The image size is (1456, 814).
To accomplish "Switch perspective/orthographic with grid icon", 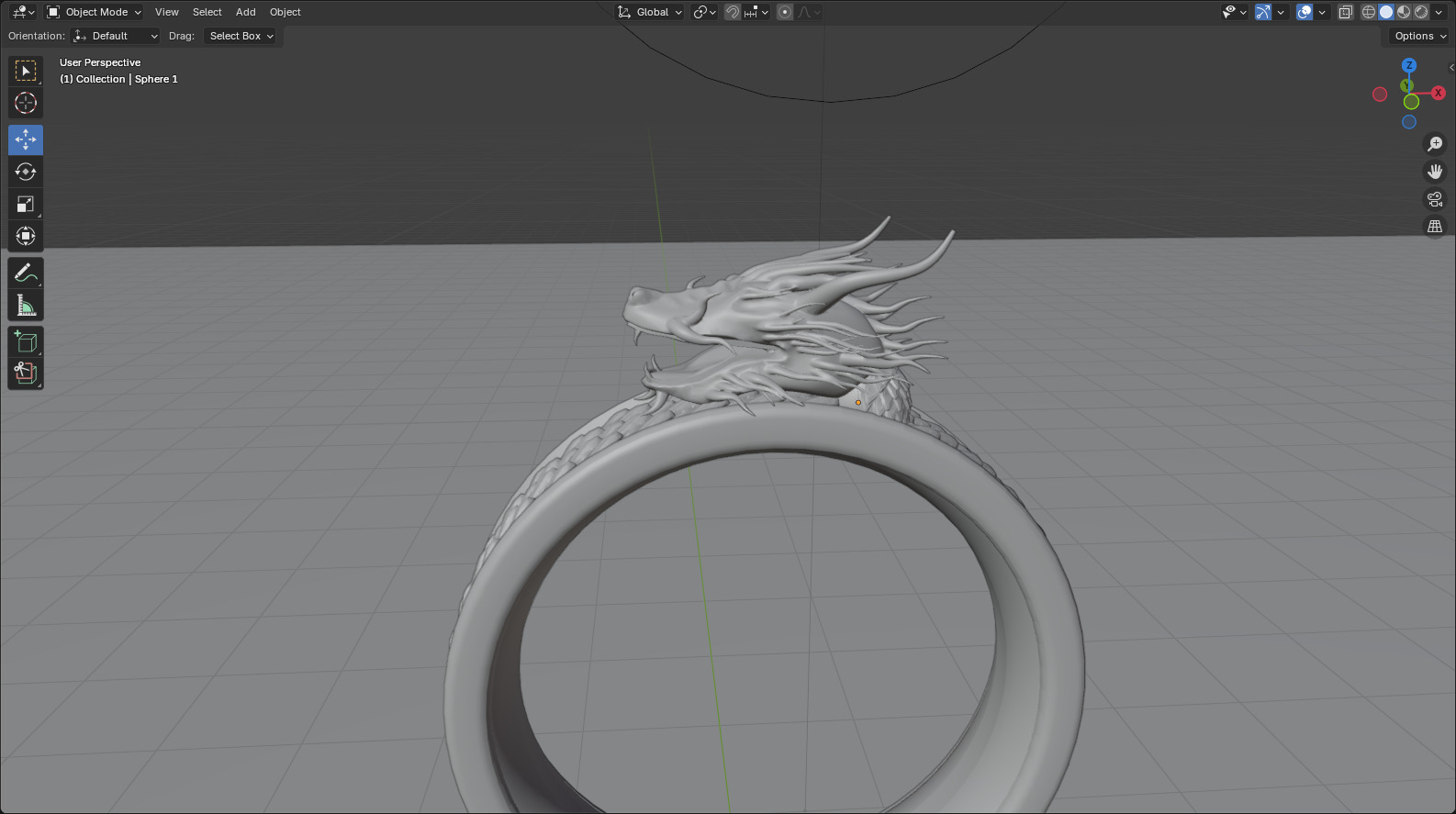I will coord(1434,227).
